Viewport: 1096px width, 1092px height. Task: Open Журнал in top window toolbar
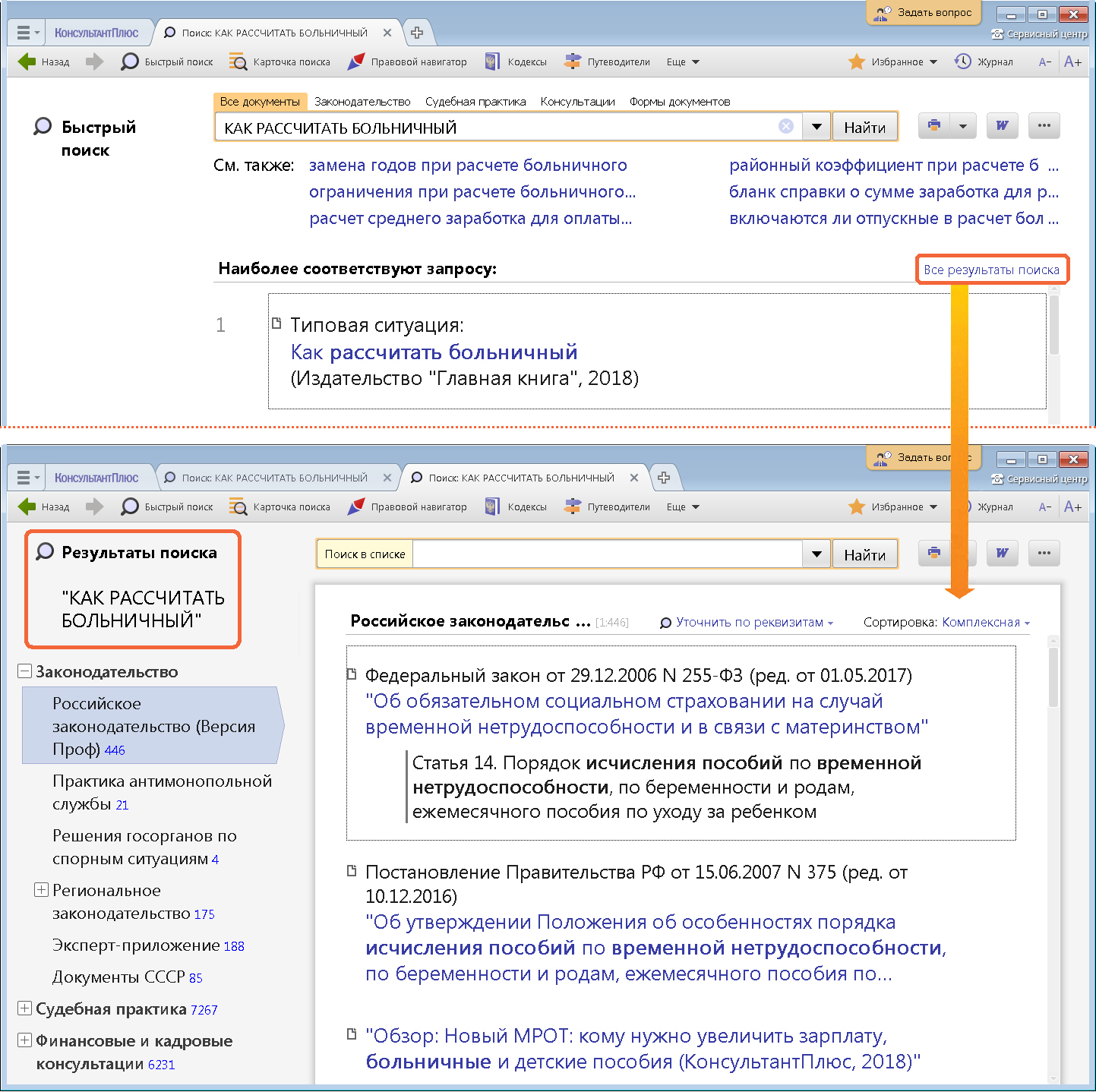(x=984, y=62)
